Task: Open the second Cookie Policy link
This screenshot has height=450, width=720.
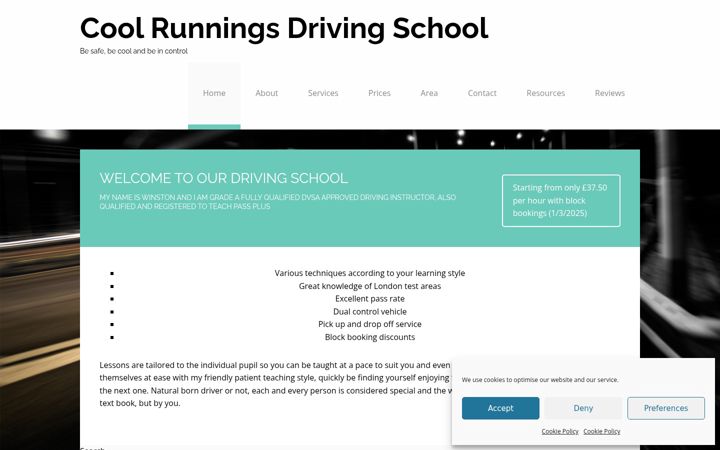Action: click(x=602, y=432)
